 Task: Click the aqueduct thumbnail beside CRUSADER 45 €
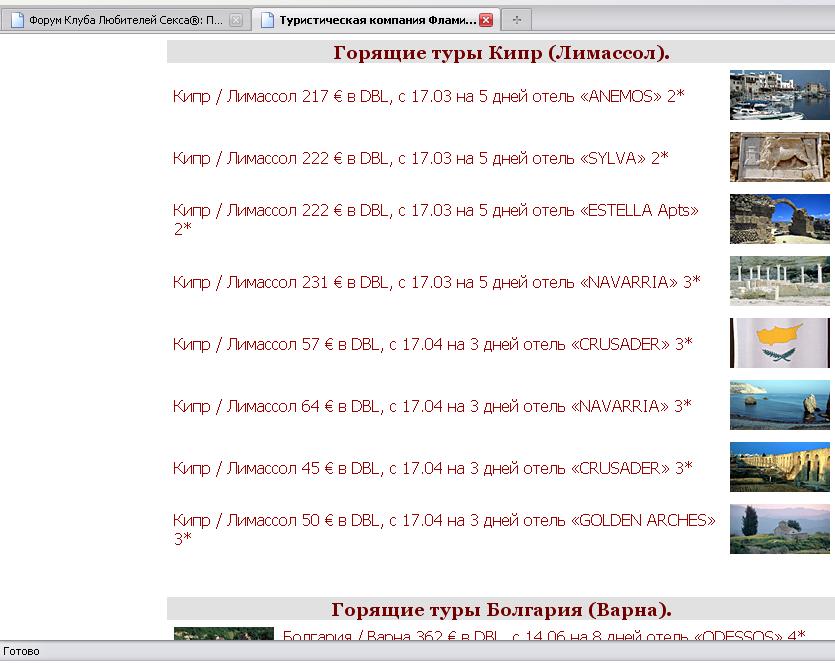pyautogui.click(x=779, y=467)
